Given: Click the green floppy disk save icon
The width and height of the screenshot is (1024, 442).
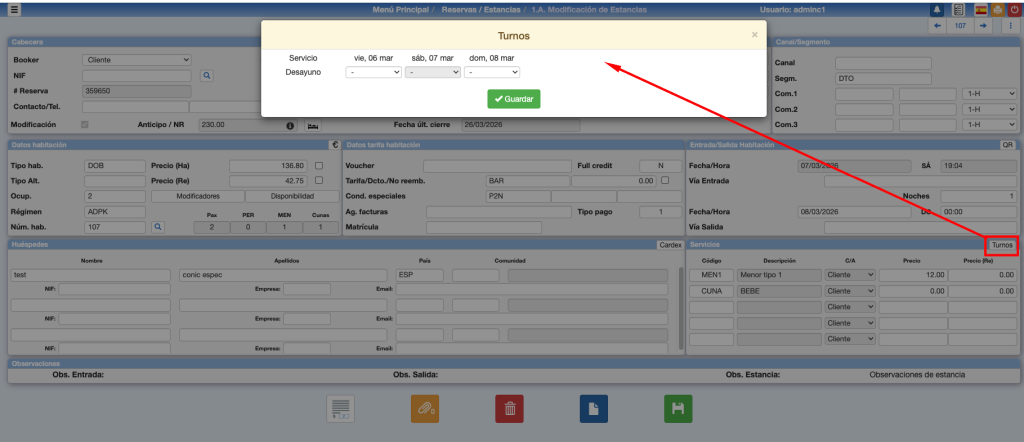Looking at the screenshot, I should coord(678,408).
